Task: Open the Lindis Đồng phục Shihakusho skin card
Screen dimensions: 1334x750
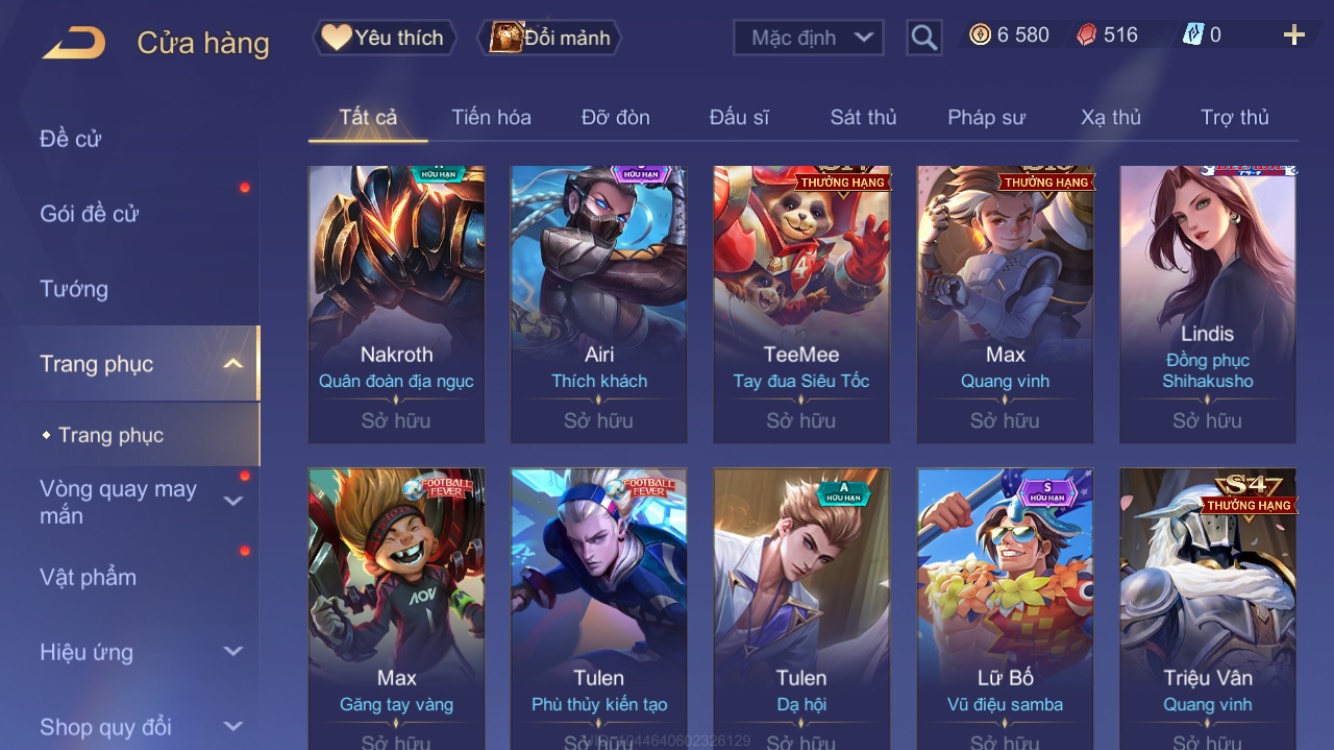Action: (1207, 305)
